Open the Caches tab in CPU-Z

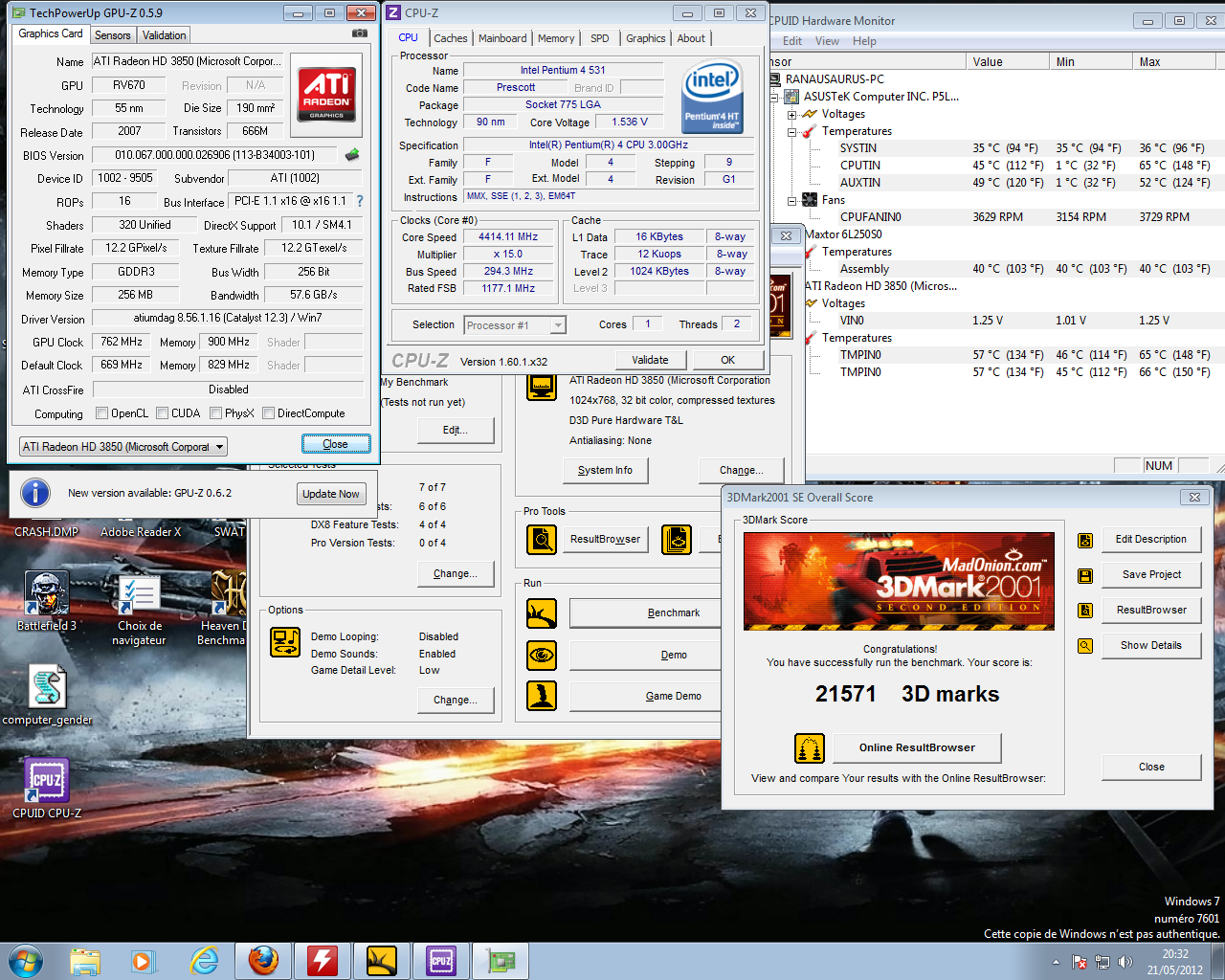tap(451, 38)
